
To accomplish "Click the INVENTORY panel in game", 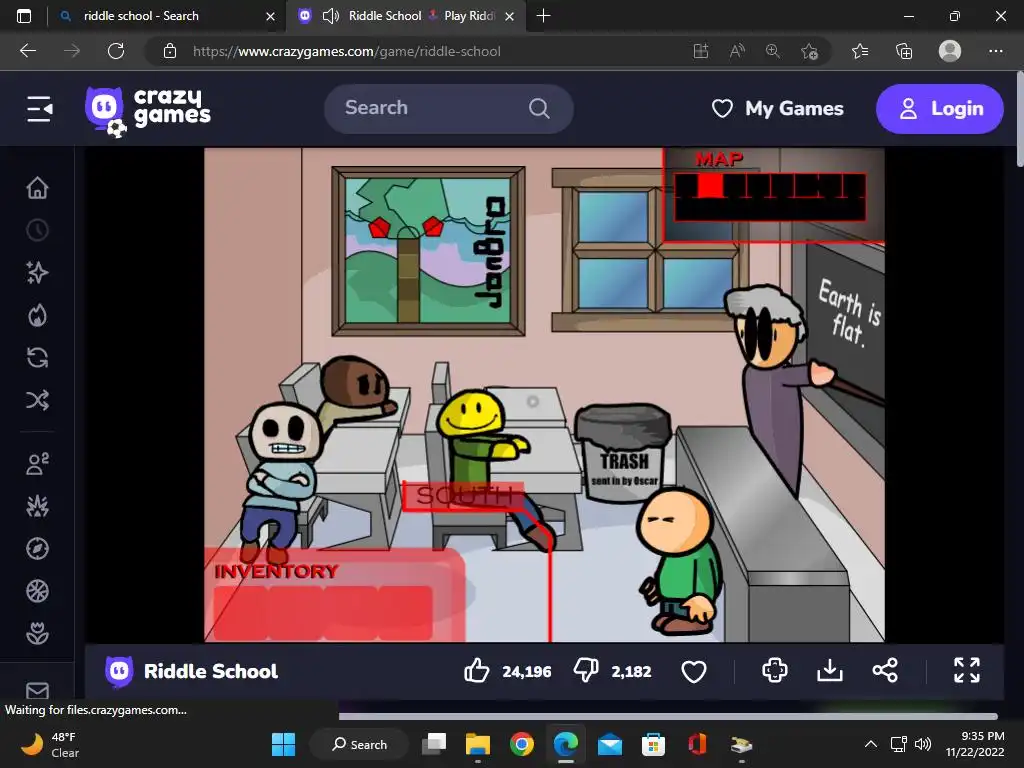I will (334, 596).
